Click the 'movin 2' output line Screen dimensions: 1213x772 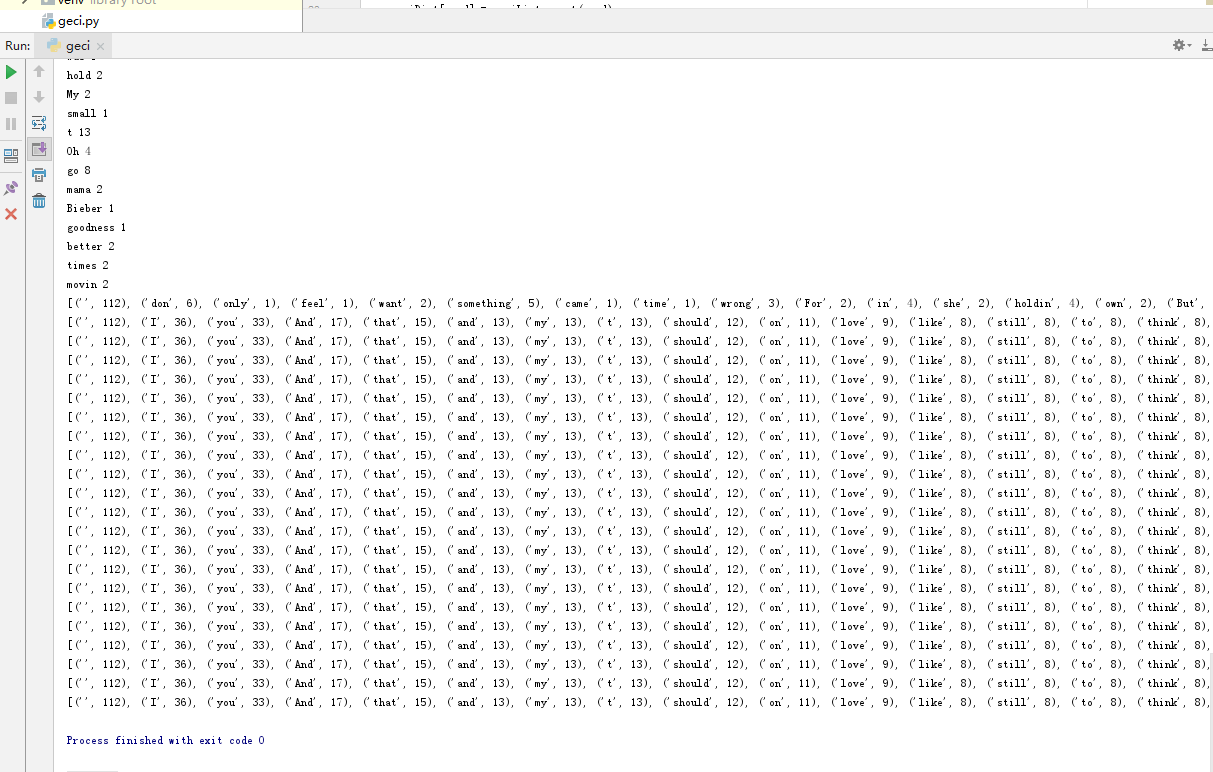click(x=88, y=284)
